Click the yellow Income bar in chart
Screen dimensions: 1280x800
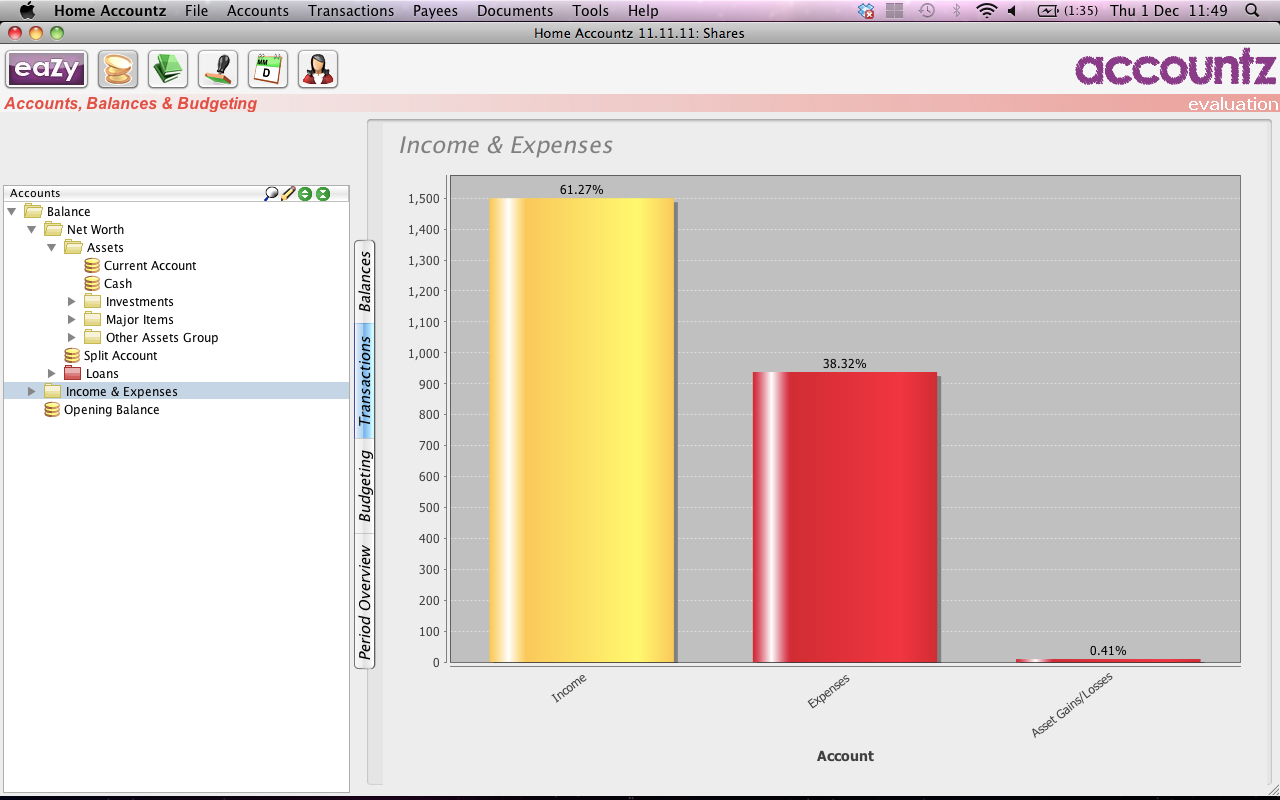point(582,430)
